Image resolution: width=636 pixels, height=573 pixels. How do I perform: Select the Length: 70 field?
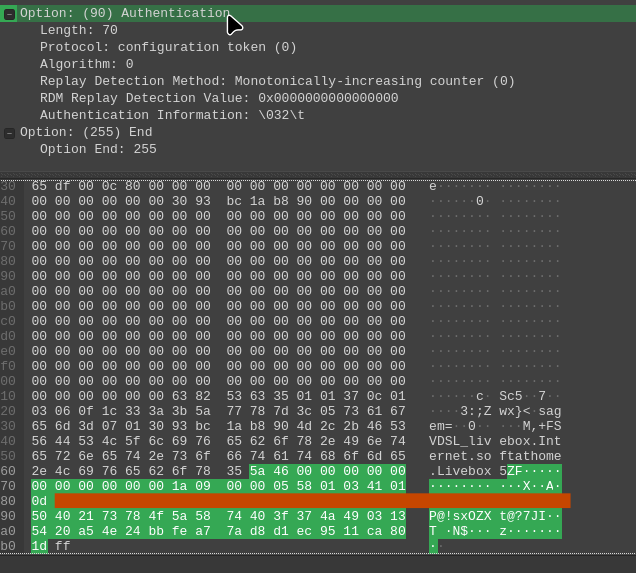78,31
